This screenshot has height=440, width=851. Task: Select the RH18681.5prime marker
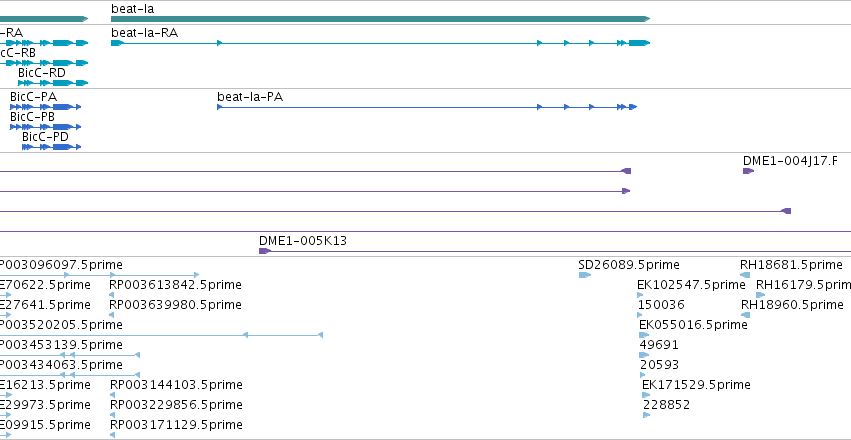point(745,275)
